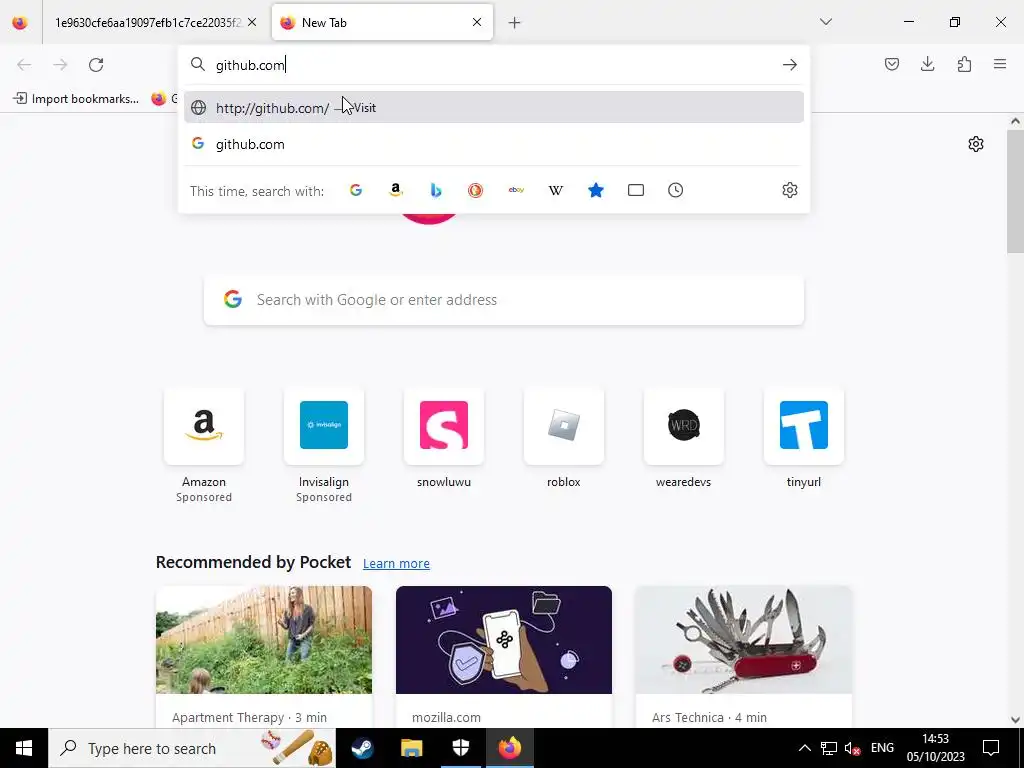Follow the Learn more Pocket link
This screenshot has height=768, width=1024.
click(396, 564)
